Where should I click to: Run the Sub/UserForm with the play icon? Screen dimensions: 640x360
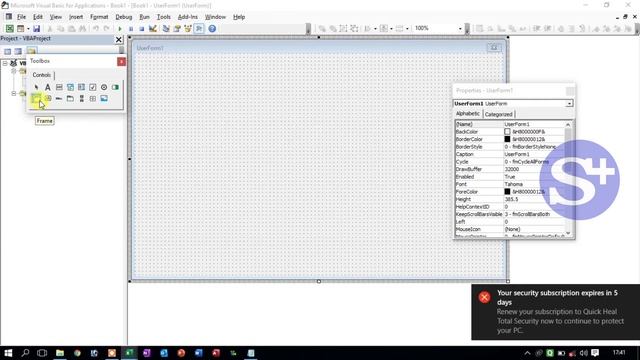click(x=120, y=29)
